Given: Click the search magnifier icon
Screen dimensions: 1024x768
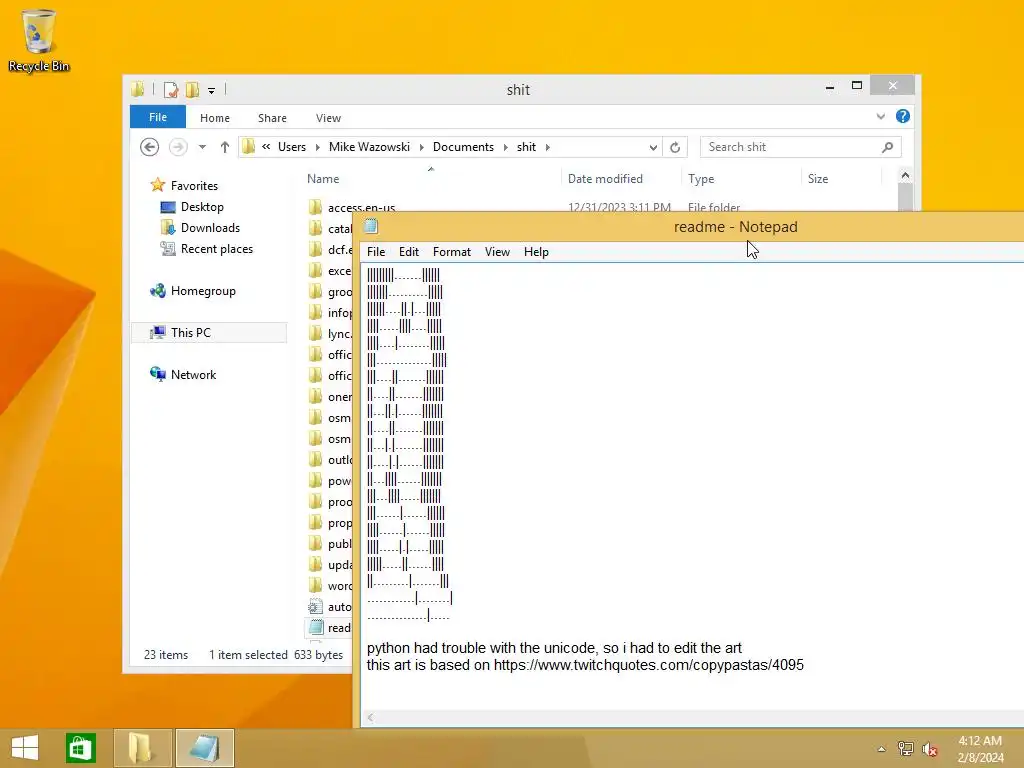Looking at the screenshot, I should tap(887, 147).
